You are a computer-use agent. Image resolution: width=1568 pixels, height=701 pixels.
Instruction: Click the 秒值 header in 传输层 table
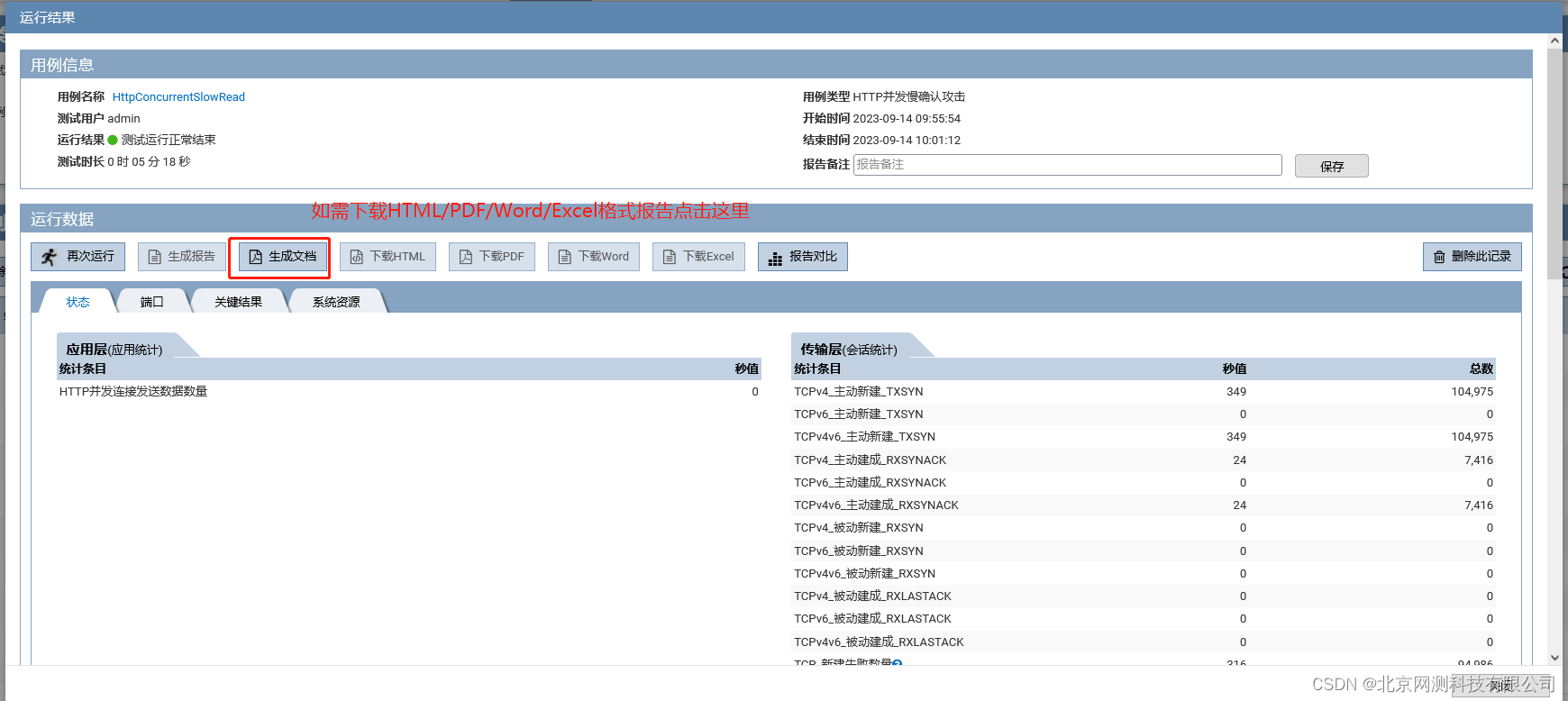coord(1235,369)
